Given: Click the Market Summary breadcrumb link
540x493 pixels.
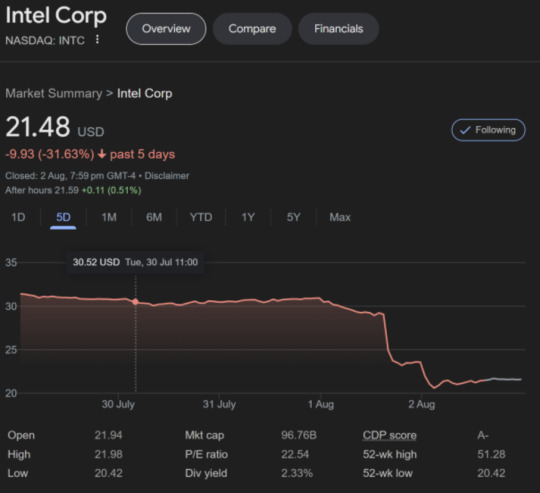Looking at the screenshot, I should pos(54,93).
